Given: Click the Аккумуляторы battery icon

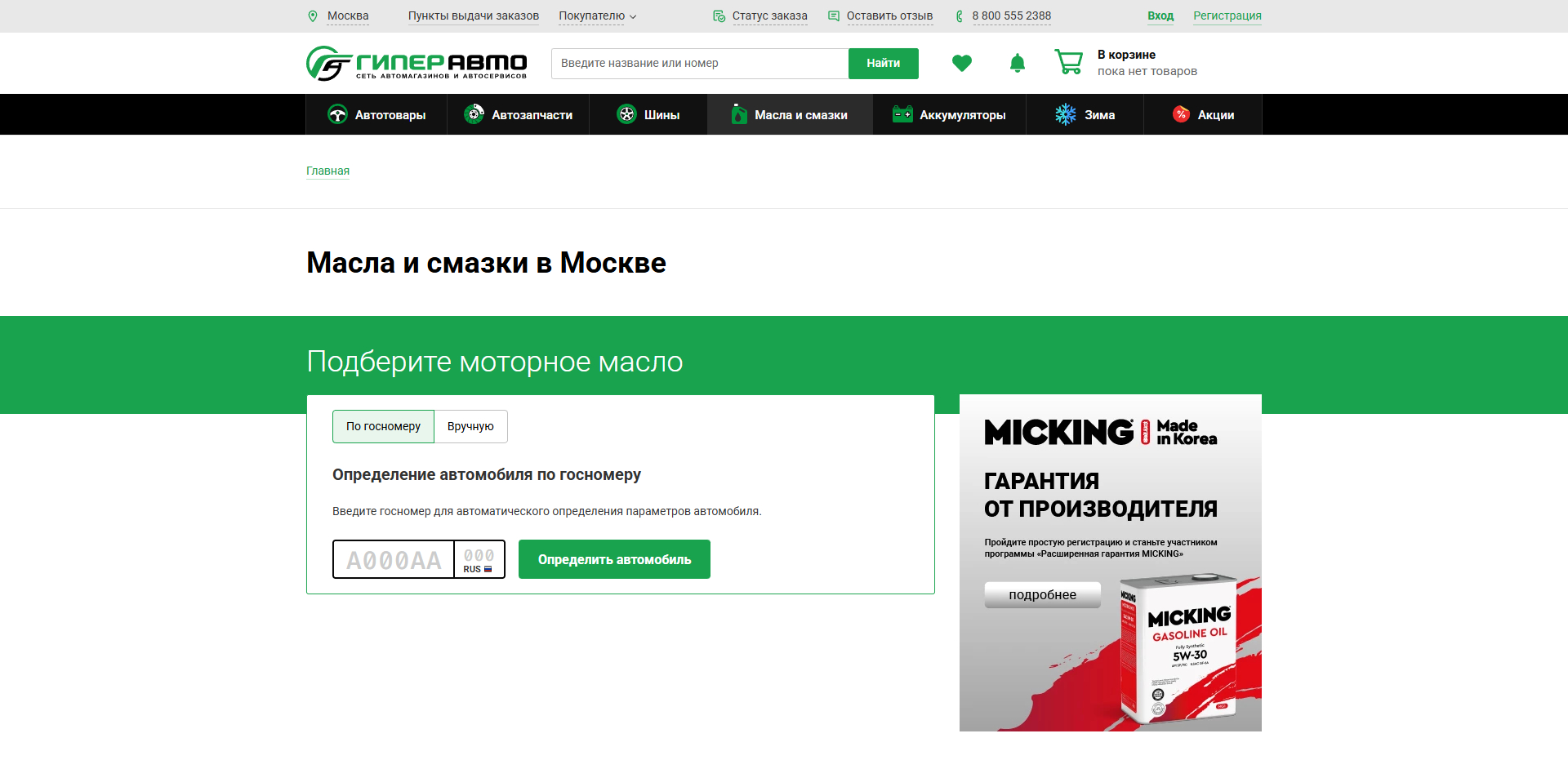Looking at the screenshot, I should pos(902,114).
